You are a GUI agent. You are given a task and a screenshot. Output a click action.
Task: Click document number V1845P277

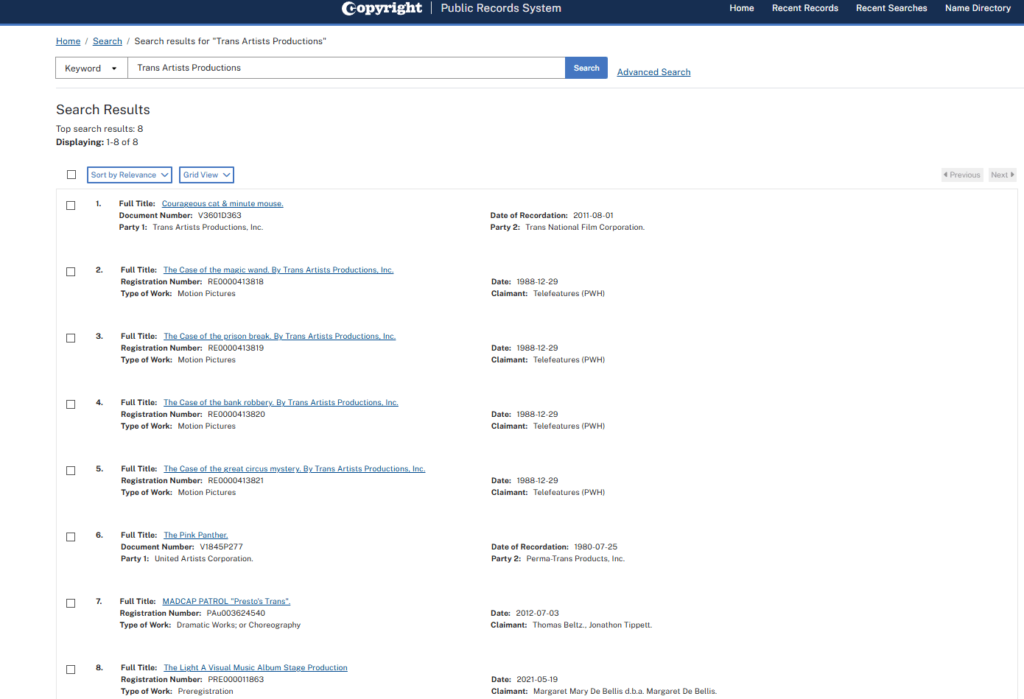[x=221, y=547]
